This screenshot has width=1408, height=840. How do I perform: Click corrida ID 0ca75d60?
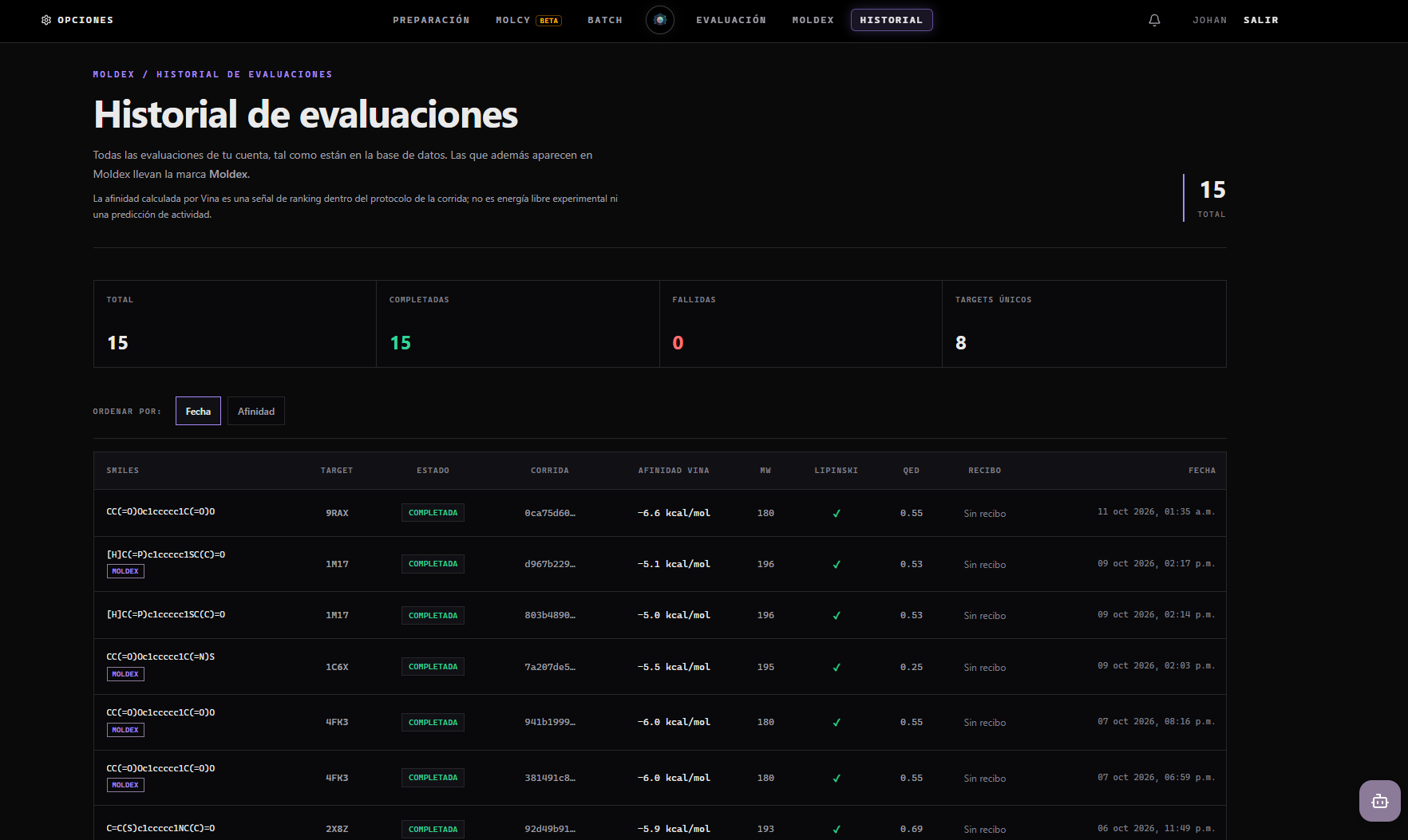click(550, 513)
